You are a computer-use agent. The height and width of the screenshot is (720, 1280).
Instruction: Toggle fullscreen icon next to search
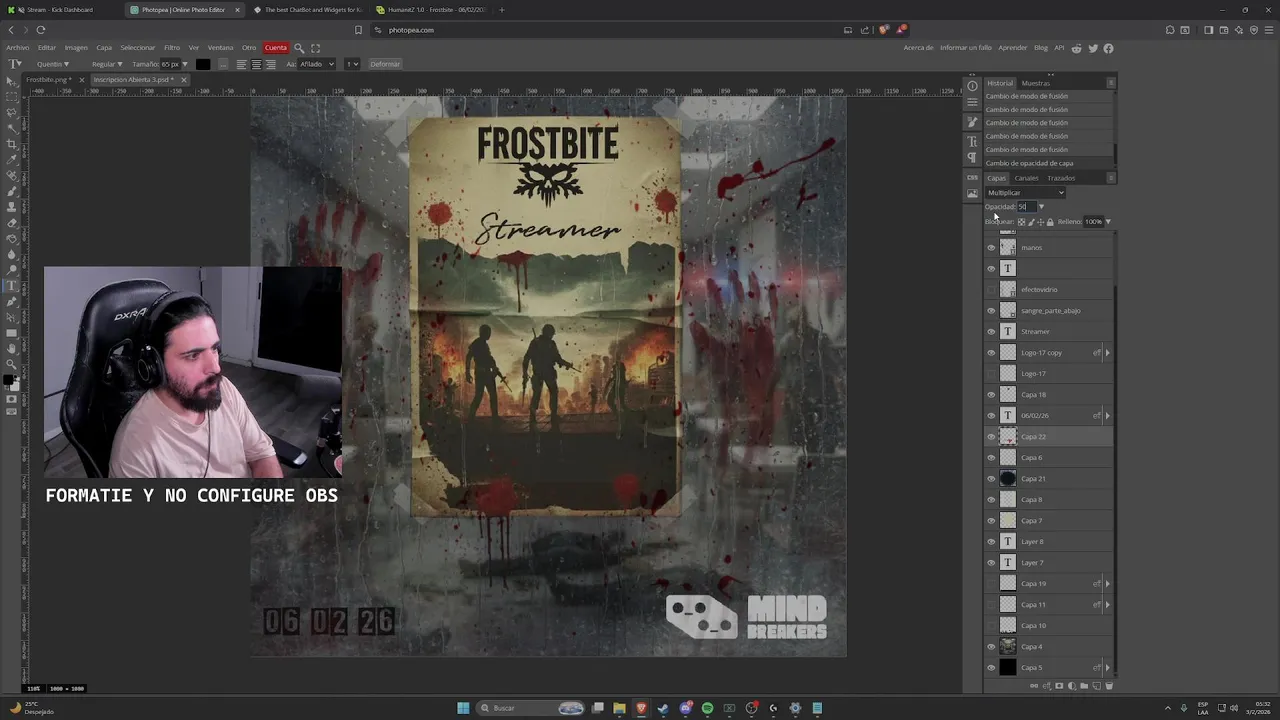pos(315,48)
